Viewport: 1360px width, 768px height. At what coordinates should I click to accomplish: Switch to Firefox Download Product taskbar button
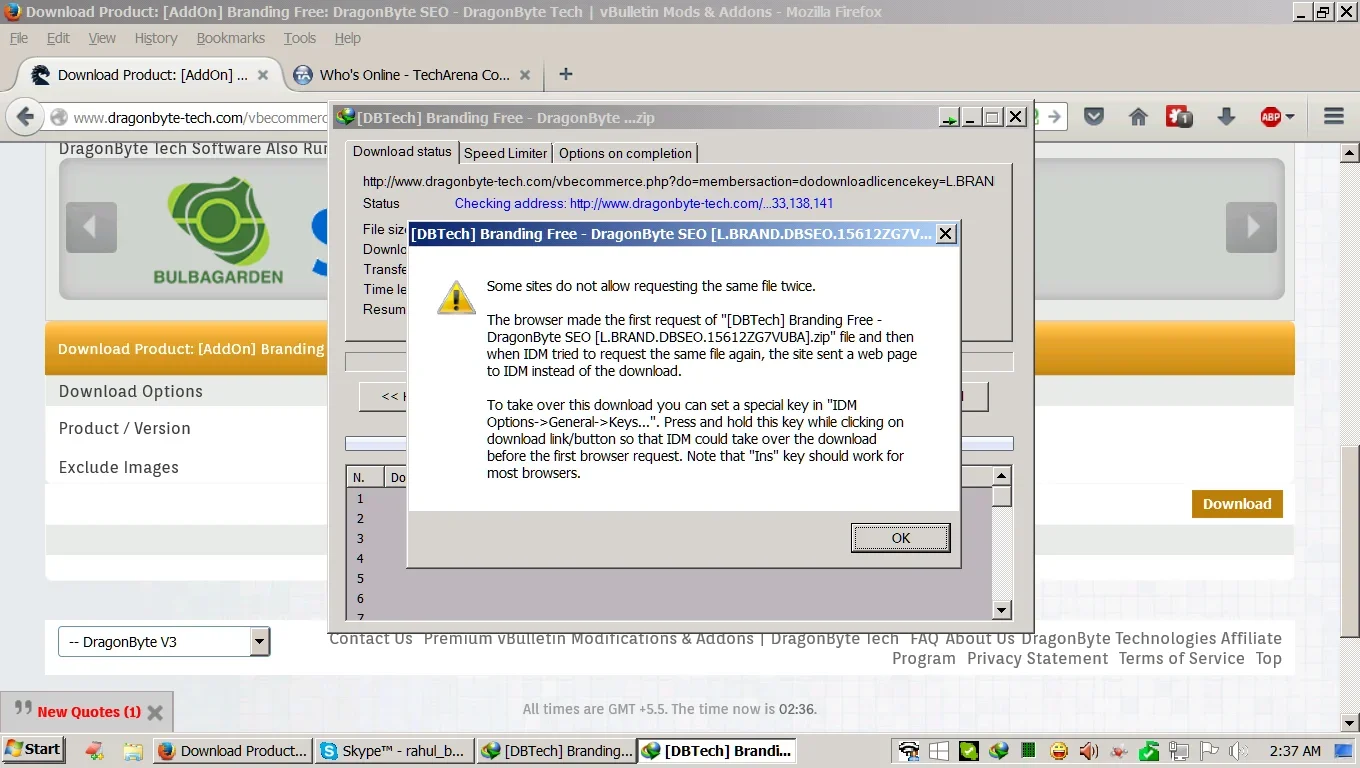coord(233,751)
